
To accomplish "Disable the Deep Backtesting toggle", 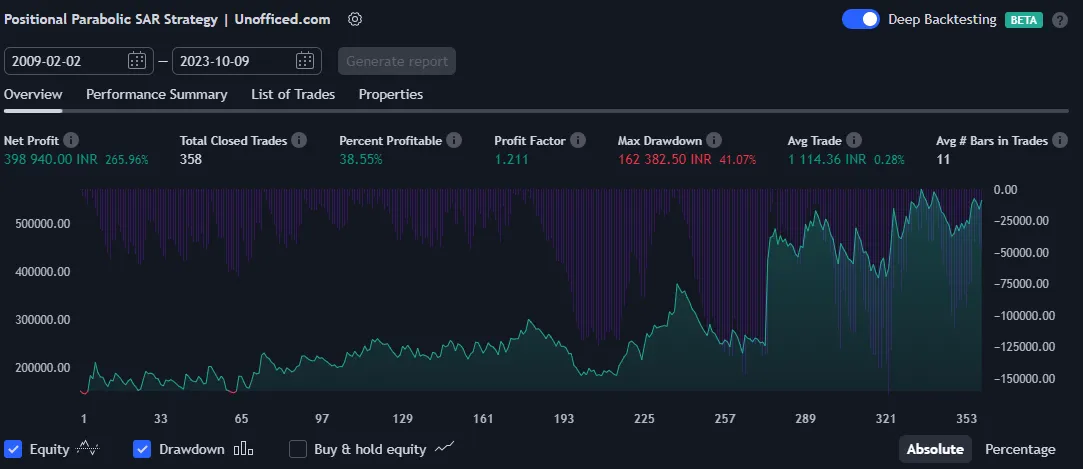I will click(x=860, y=19).
